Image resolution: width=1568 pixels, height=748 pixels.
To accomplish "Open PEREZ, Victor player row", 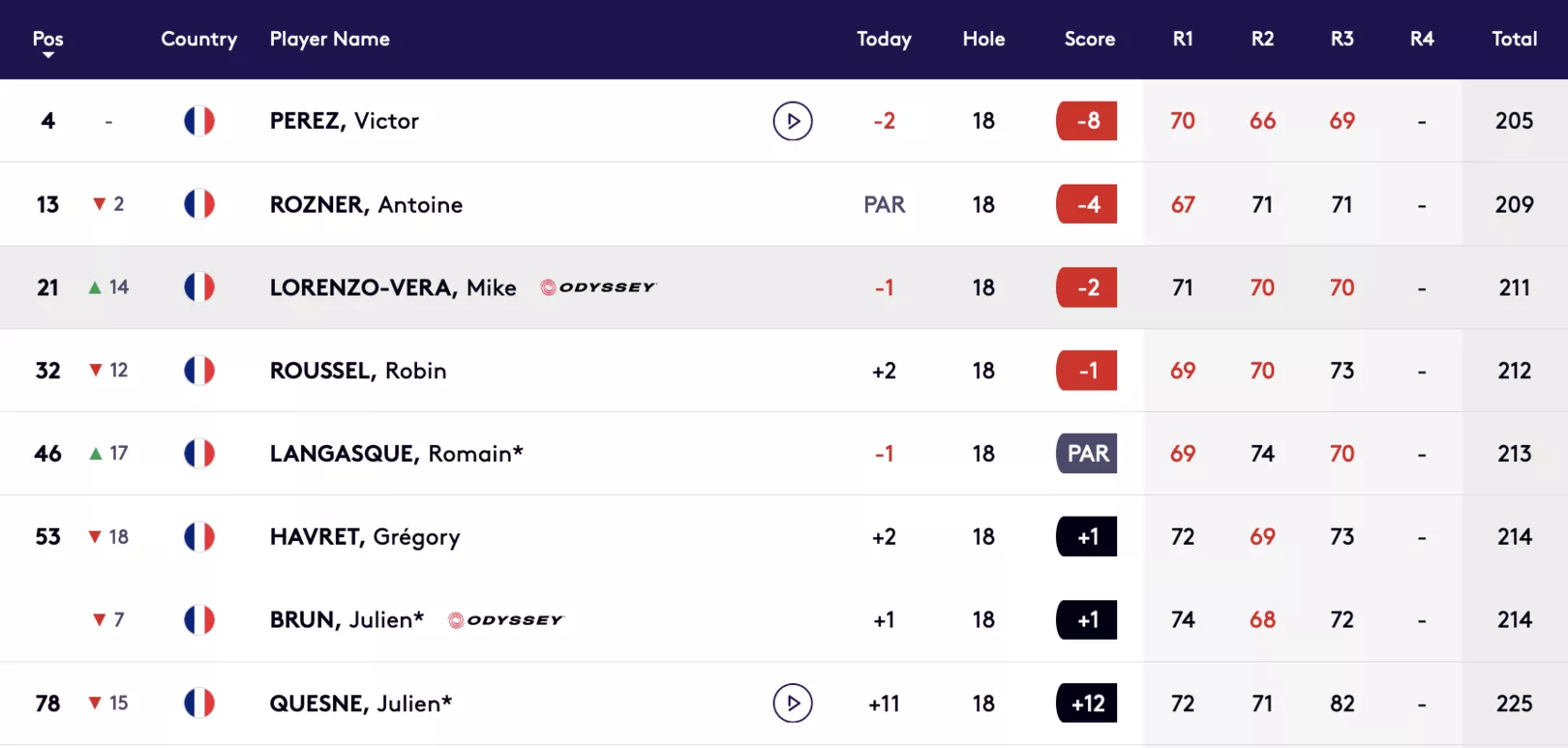I will [x=784, y=121].
